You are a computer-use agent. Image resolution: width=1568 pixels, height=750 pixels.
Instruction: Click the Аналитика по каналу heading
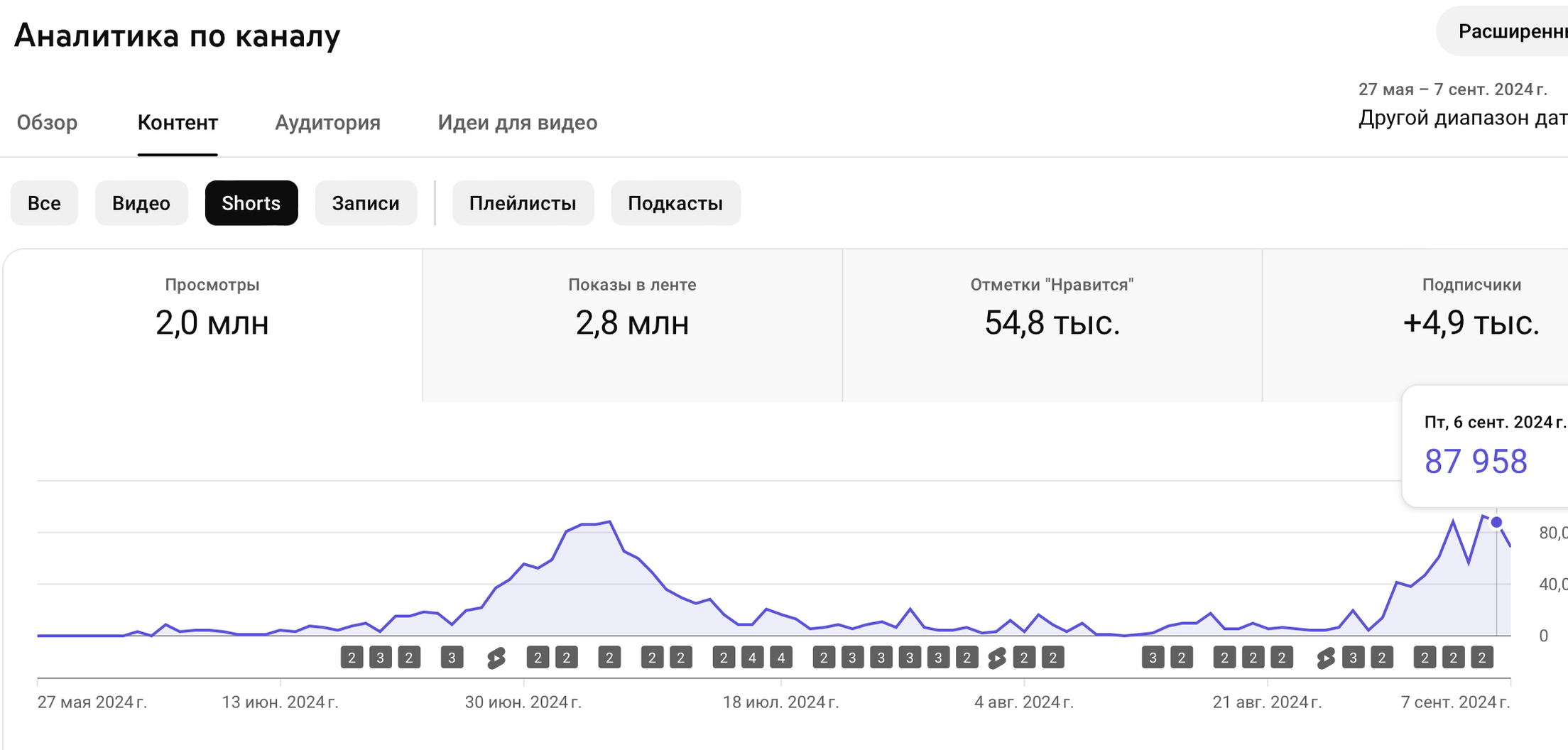point(178,36)
